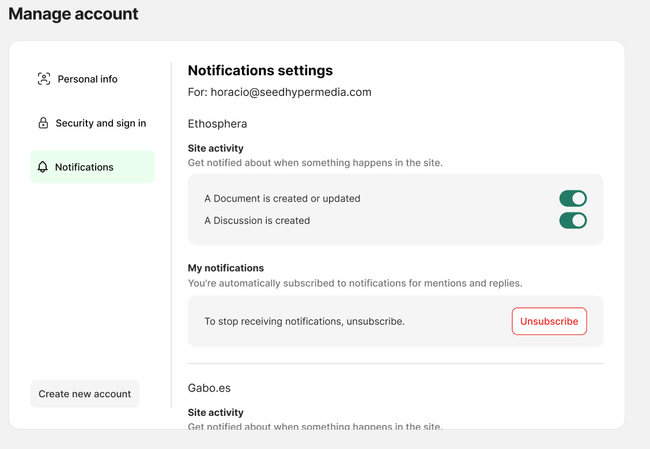
Task: Click the 'A Document is created or updated' label
Action: pos(282,198)
